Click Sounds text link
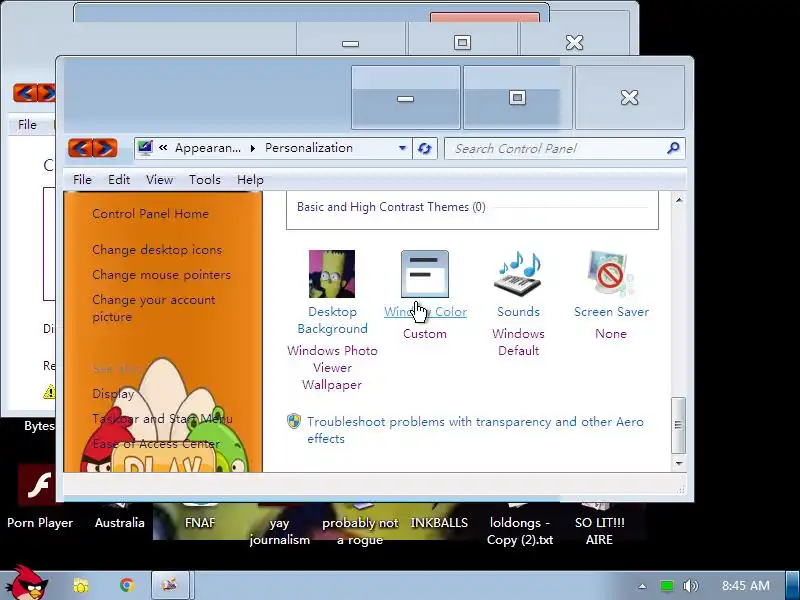This screenshot has height=600, width=800. point(518,312)
